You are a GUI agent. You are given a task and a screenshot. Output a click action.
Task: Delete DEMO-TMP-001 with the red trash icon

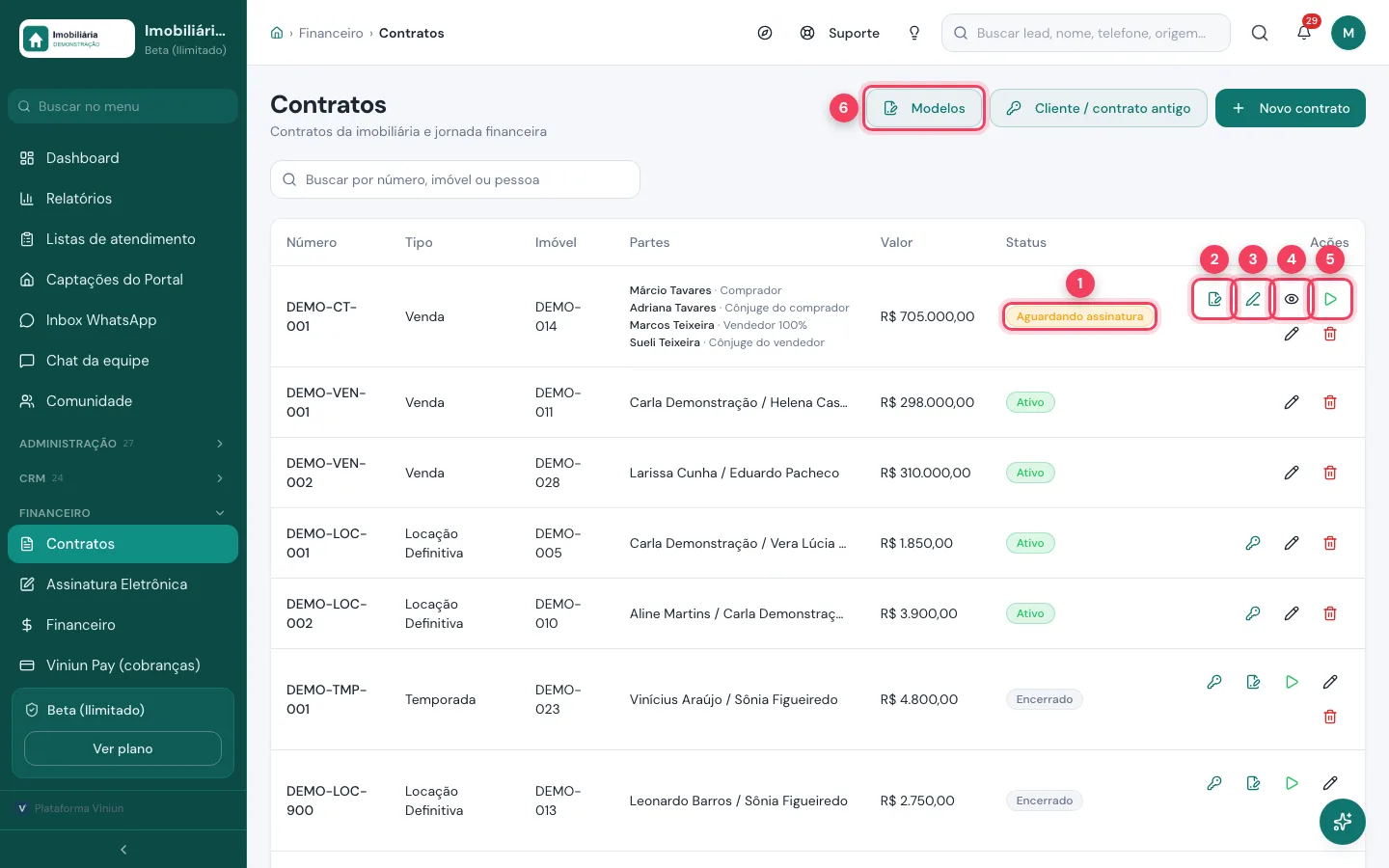tap(1330, 717)
